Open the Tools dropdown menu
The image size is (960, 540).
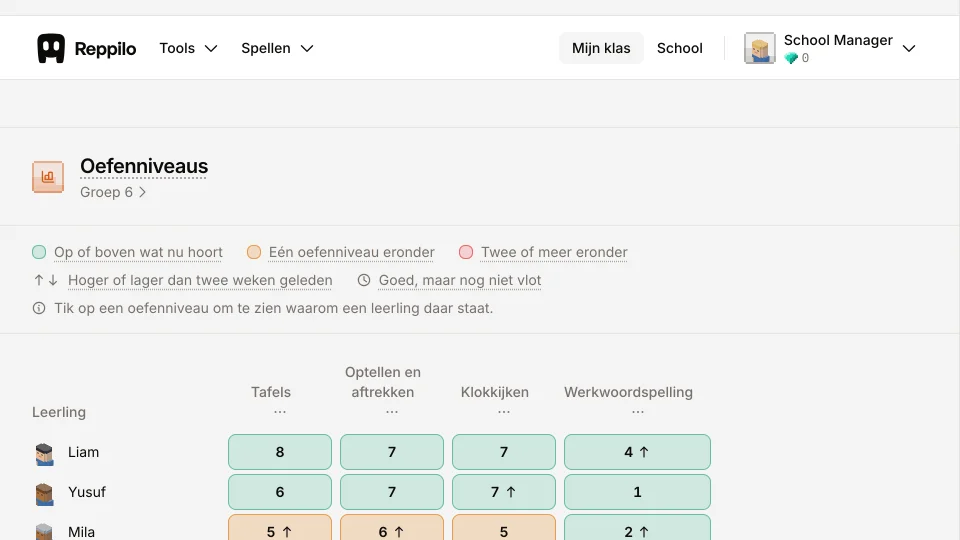[x=189, y=48]
